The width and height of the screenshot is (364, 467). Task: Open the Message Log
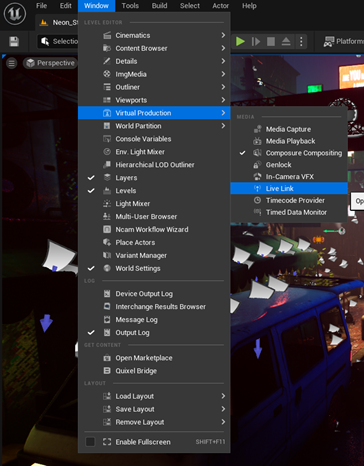[154, 320]
